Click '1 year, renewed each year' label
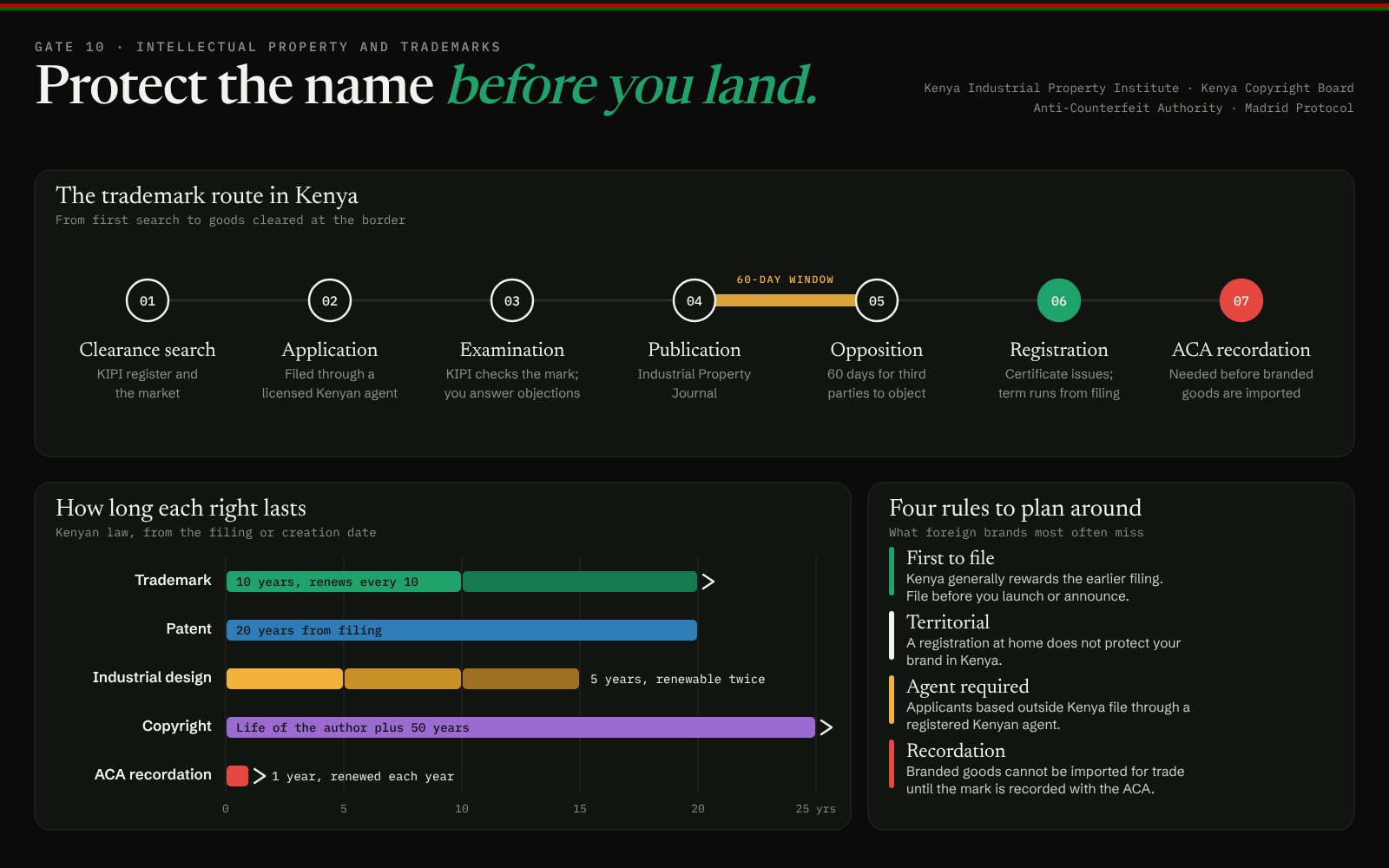The width and height of the screenshot is (1389, 868). (363, 776)
